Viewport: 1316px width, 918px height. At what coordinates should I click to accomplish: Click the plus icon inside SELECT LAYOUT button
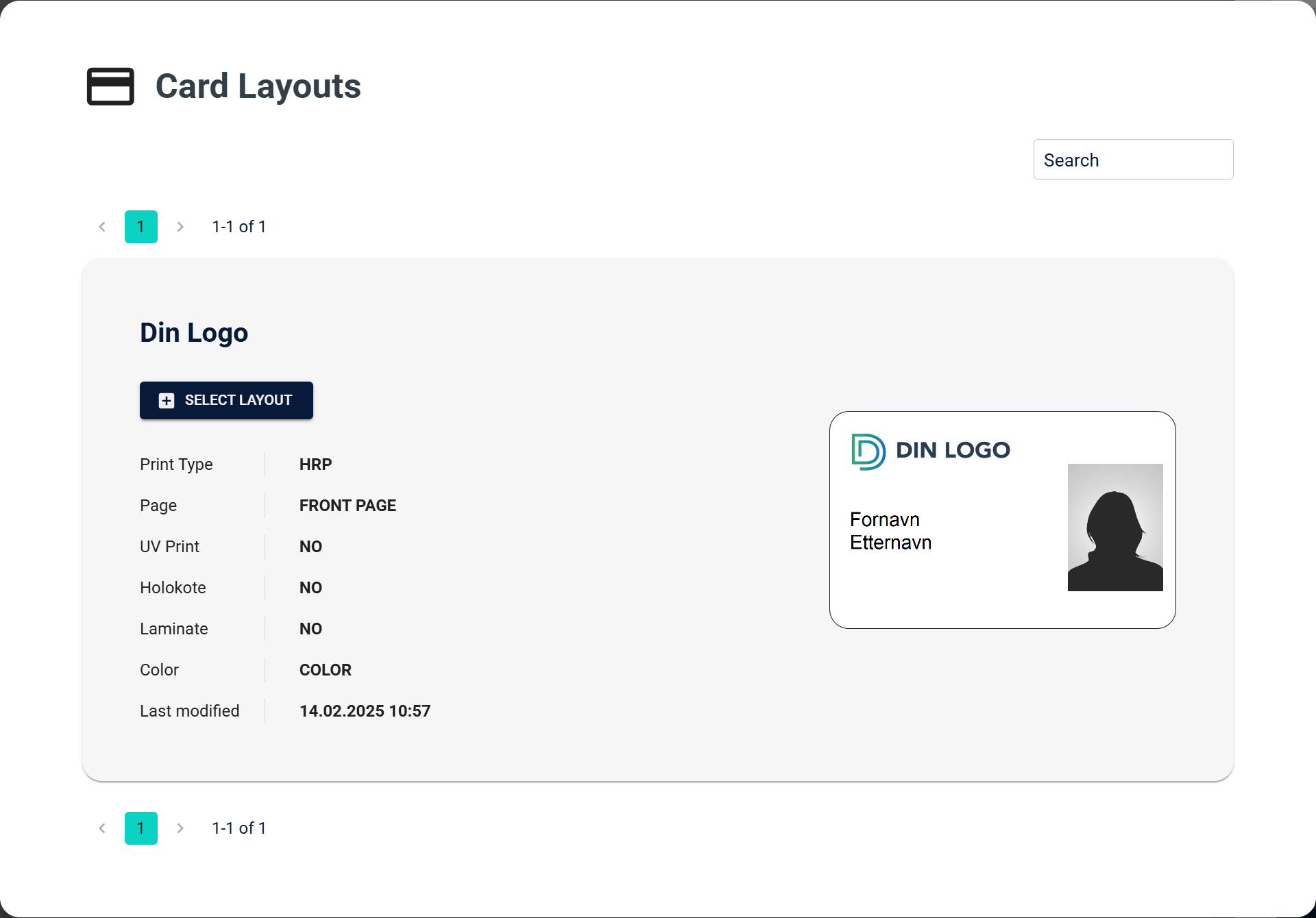point(166,400)
